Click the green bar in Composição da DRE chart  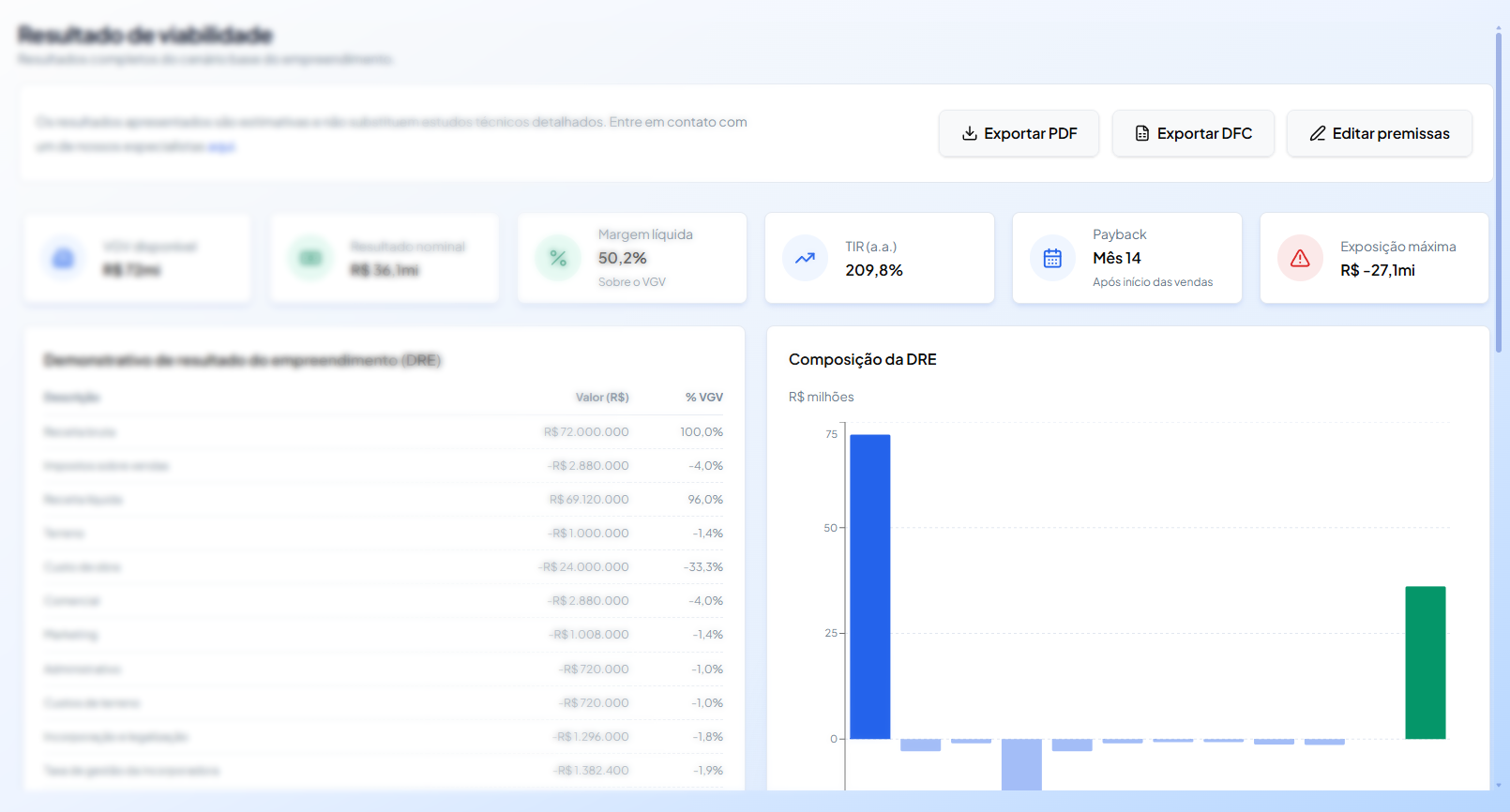pos(1426,662)
